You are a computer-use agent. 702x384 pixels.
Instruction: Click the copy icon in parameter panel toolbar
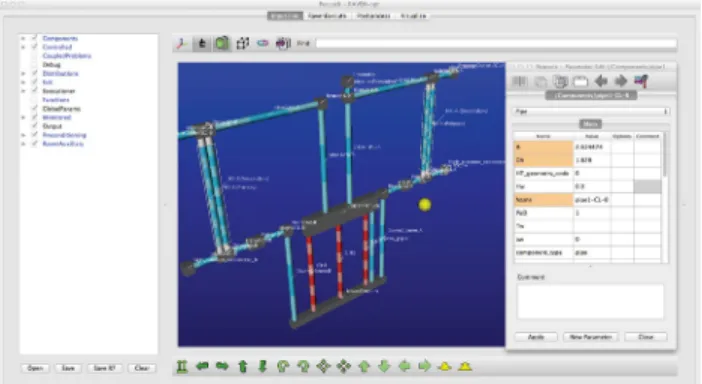[x=540, y=81]
